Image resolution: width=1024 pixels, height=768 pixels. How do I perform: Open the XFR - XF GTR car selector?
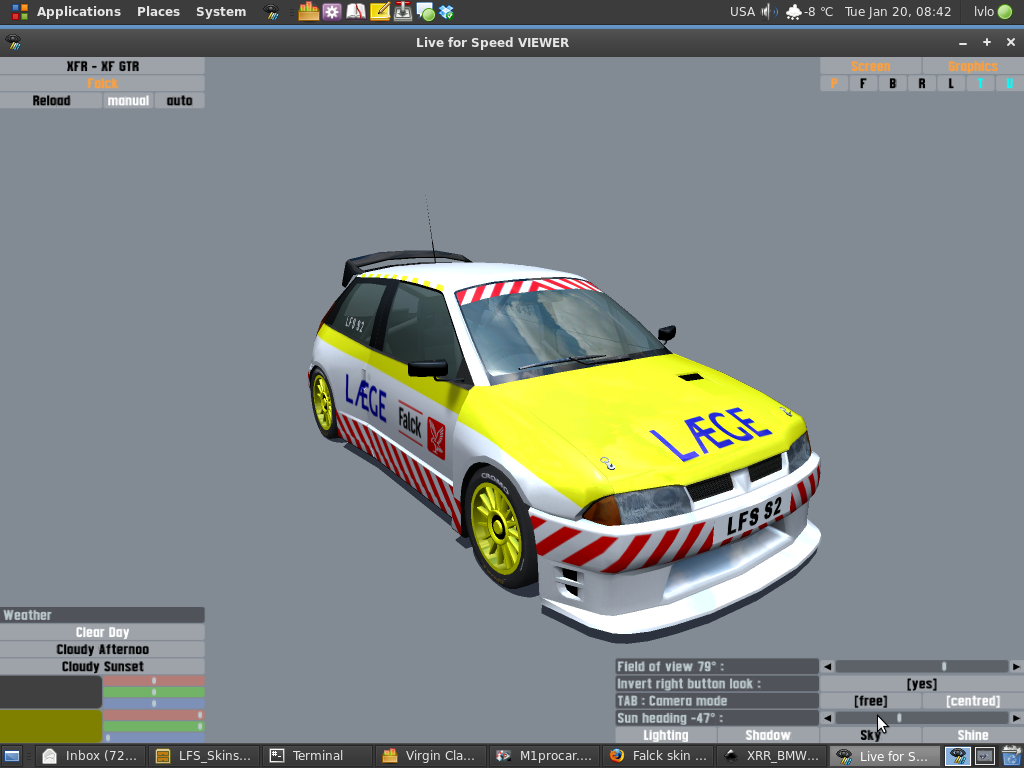coord(103,66)
